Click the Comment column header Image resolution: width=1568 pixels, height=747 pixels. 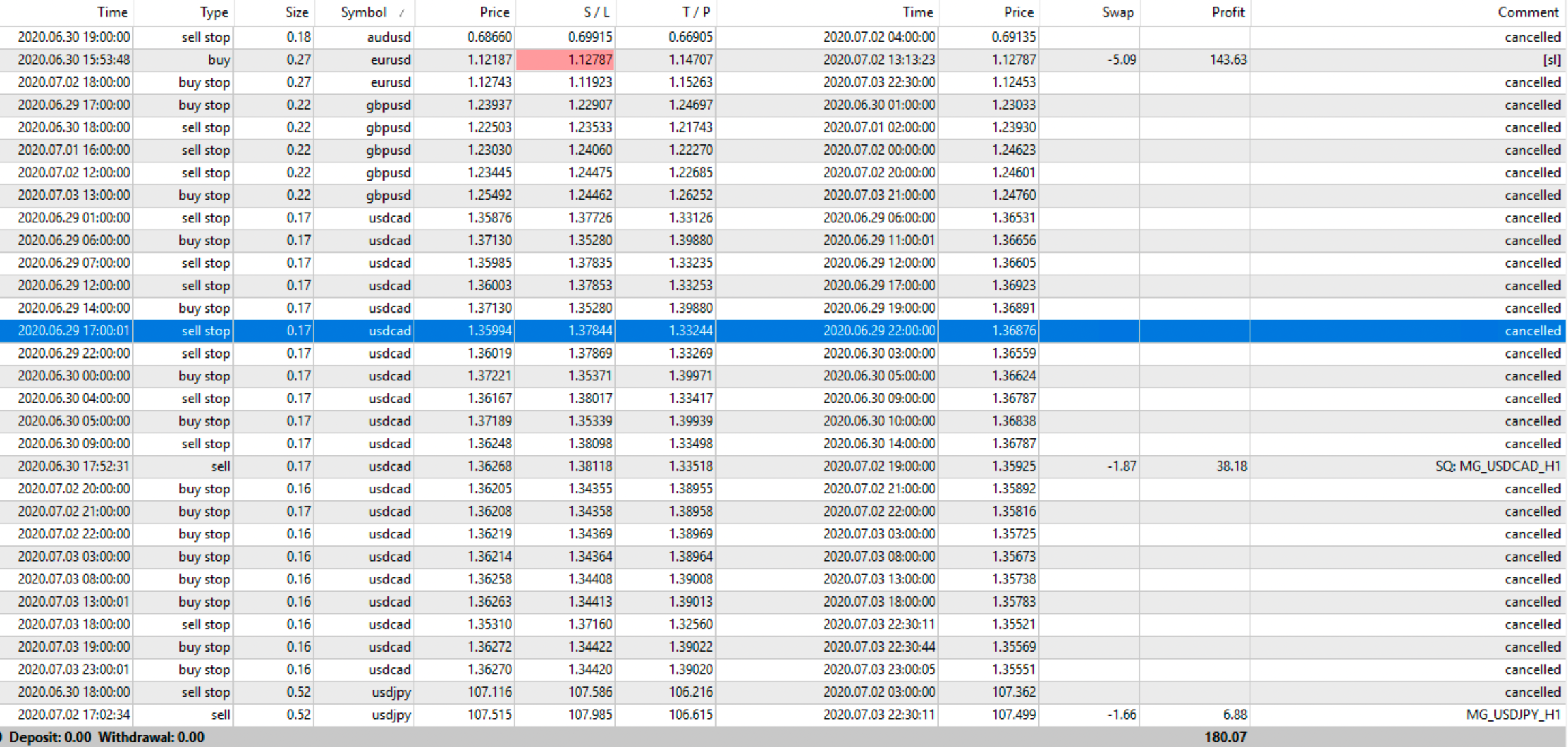click(1528, 12)
